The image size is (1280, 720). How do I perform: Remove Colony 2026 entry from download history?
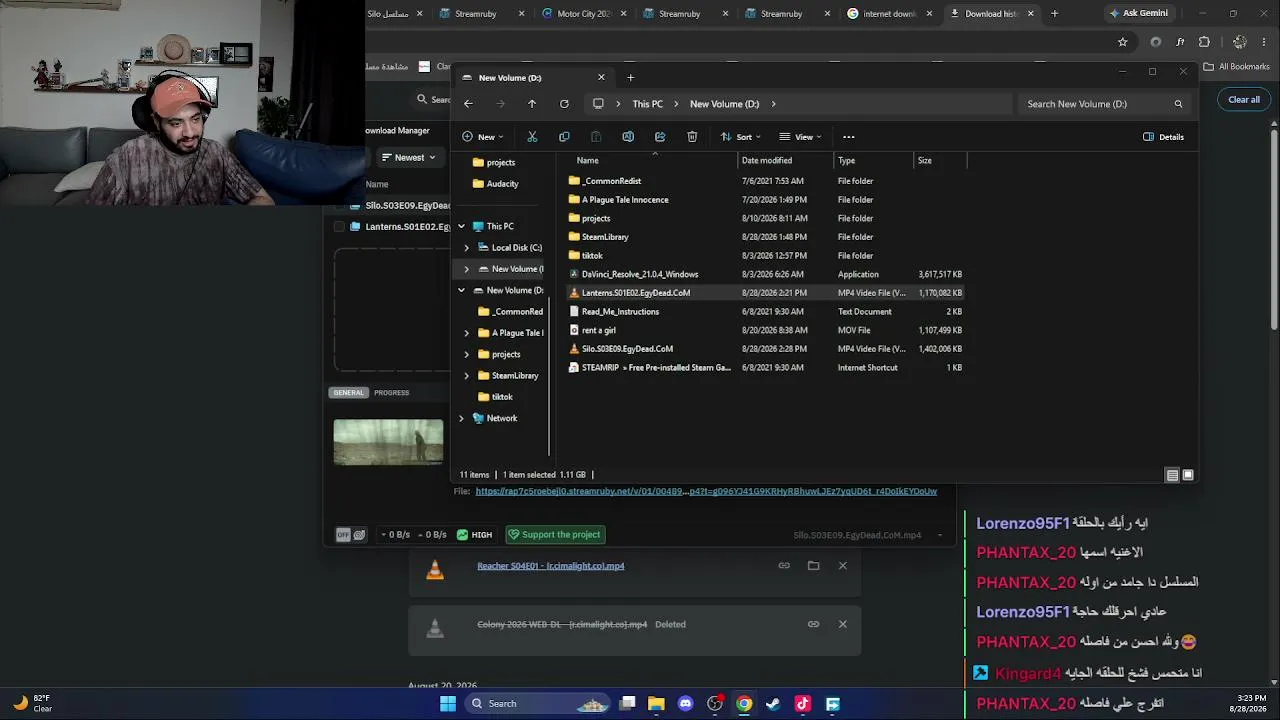pyautogui.click(x=842, y=624)
